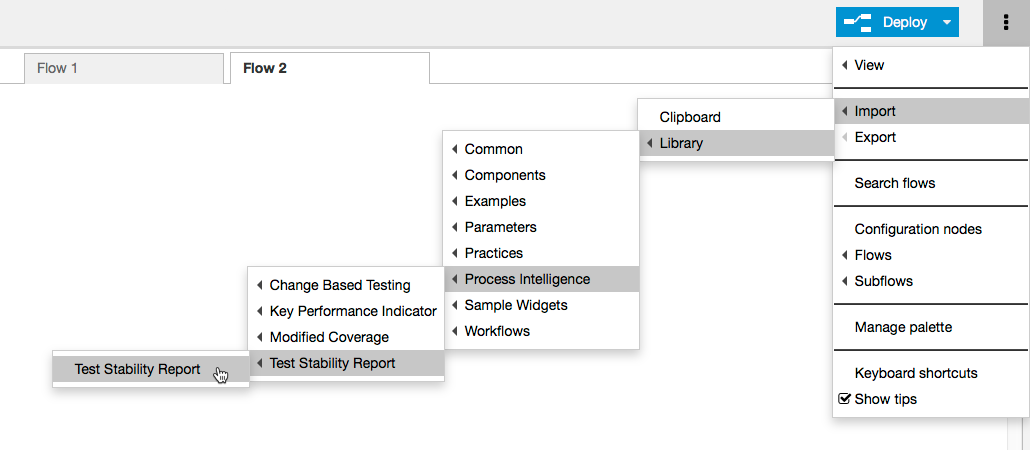Expand the Common library folder
The width and height of the screenshot is (1030, 450).
pos(541,149)
